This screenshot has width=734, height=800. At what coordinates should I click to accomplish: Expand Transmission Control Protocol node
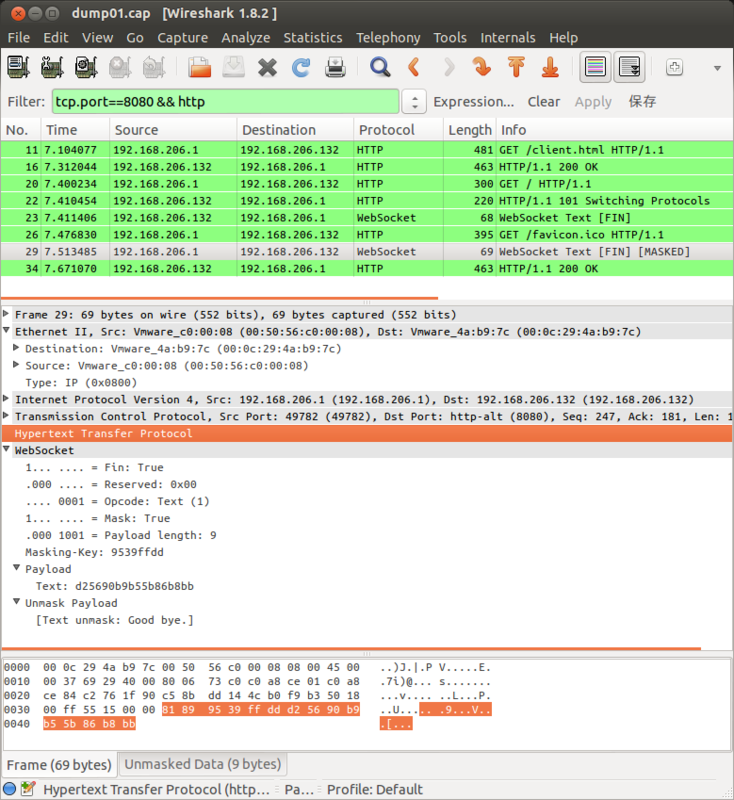click(x=6, y=415)
